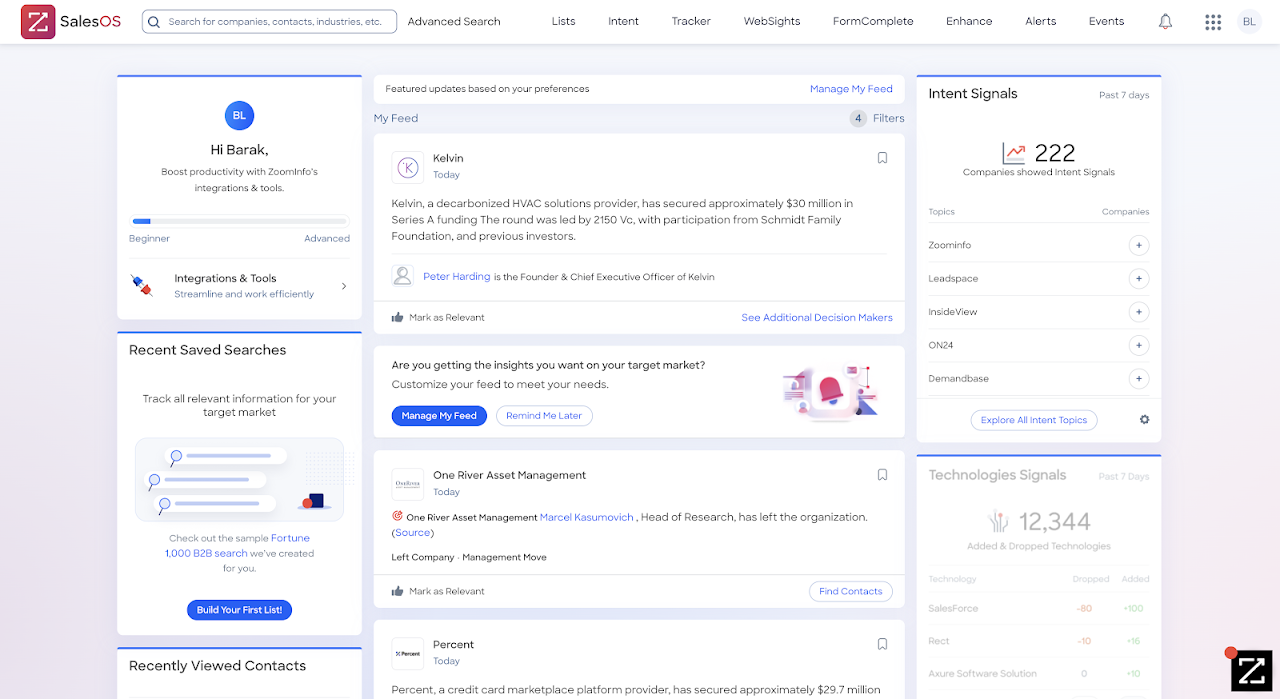Click See Additional Decision Makers
This screenshot has height=699, width=1280.
(x=817, y=317)
